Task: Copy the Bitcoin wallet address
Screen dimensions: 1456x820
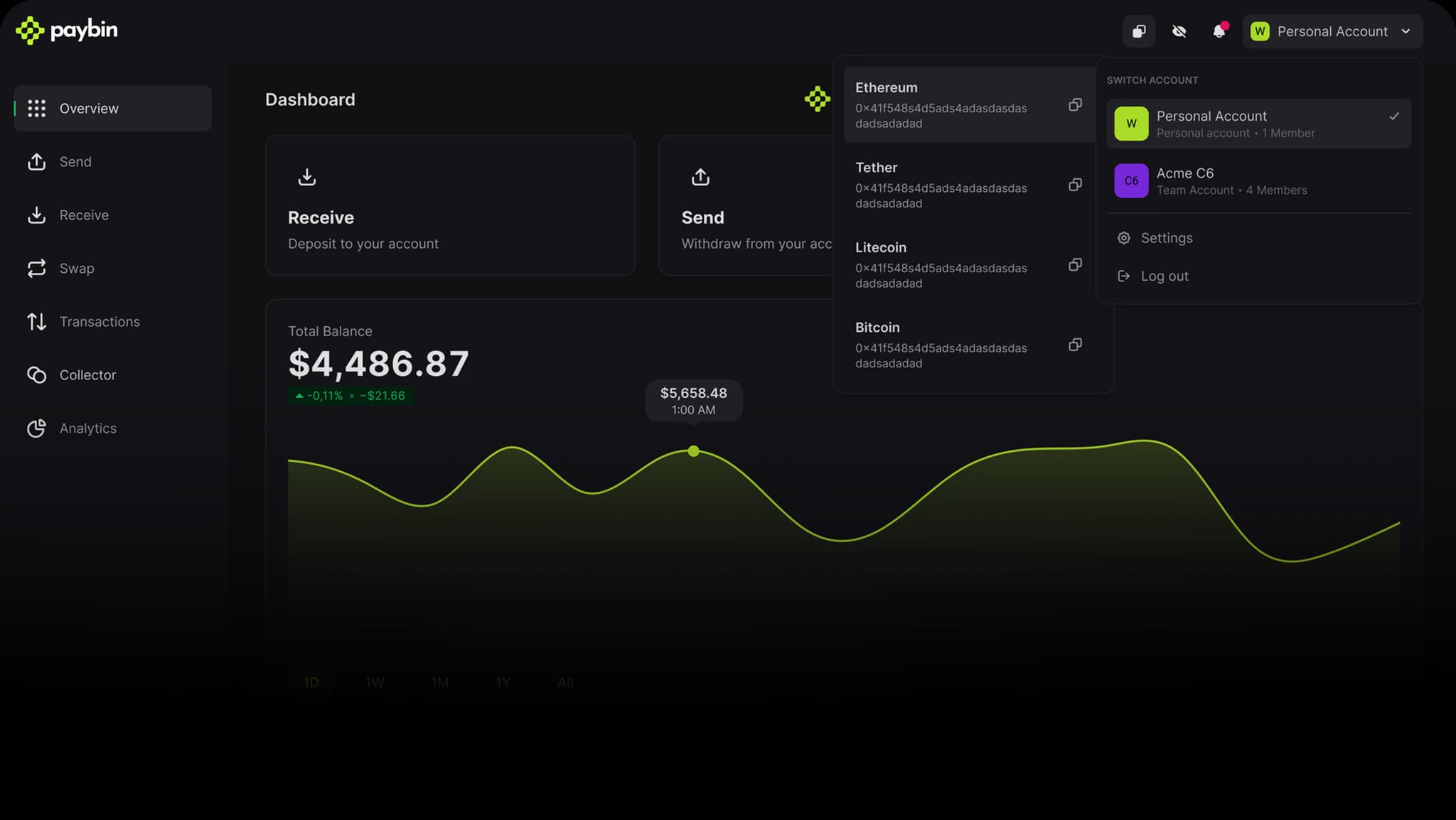Action: [x=1075, y=345]
